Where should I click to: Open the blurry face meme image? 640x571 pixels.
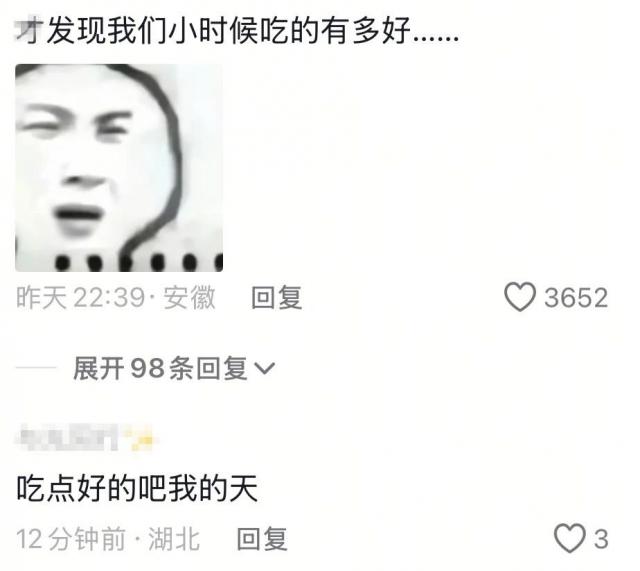tap(119, 168)
